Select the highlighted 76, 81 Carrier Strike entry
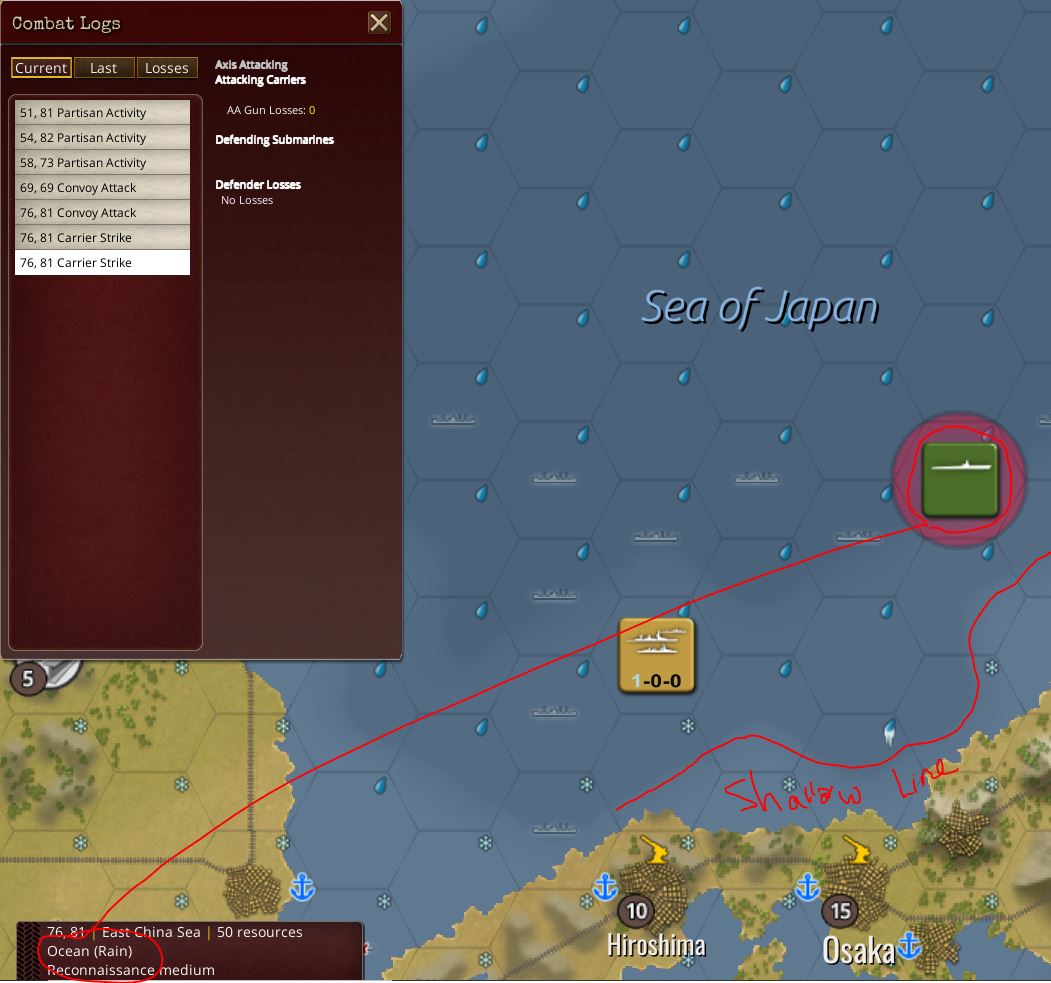 pos(103,263)
